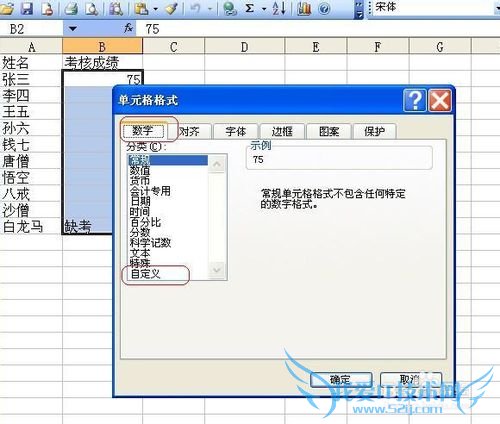Click the Save diskette icon
Viewport: 500px width, 424px height.
coord(27,8)
